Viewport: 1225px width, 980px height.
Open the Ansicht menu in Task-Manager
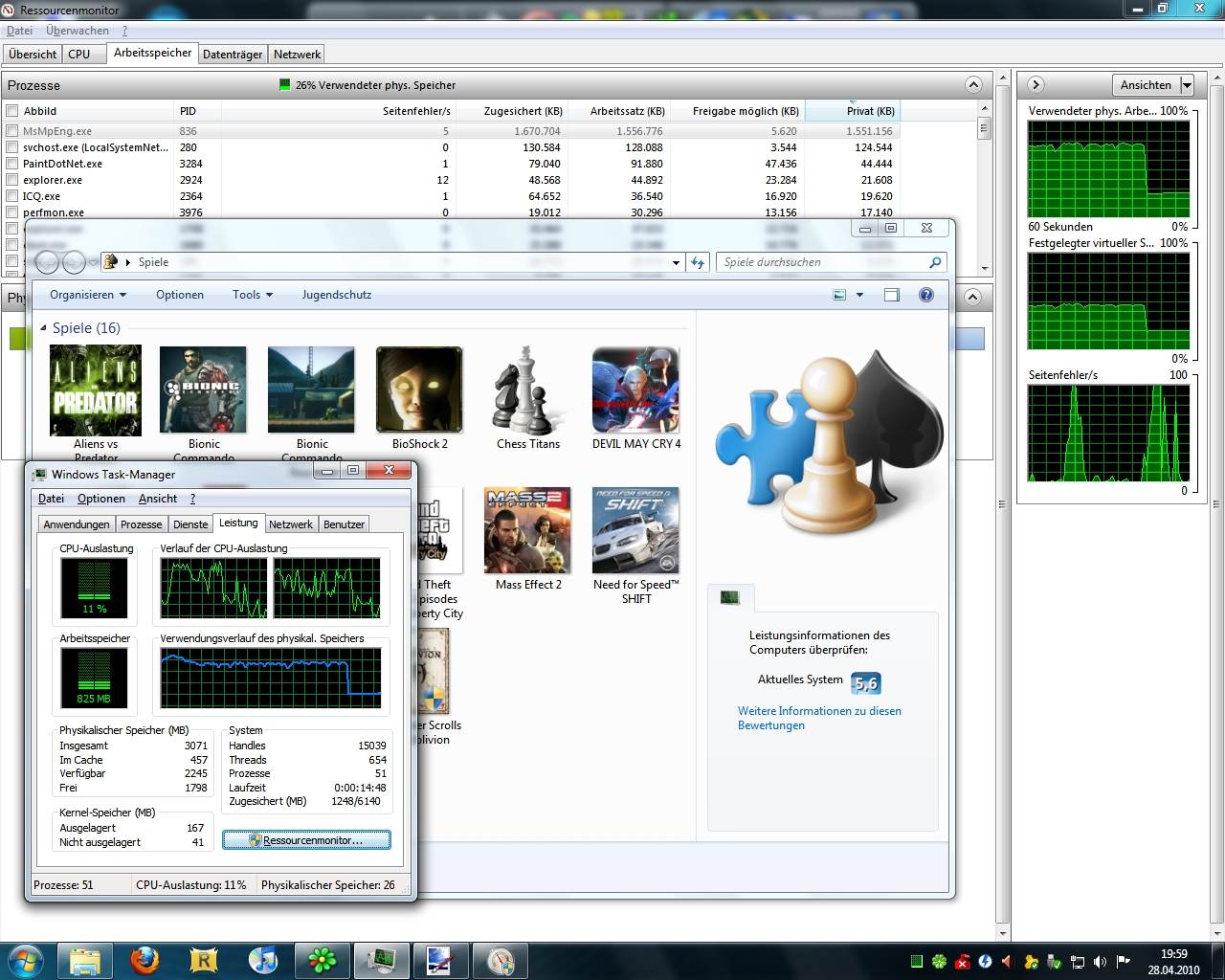coord(158,499)
